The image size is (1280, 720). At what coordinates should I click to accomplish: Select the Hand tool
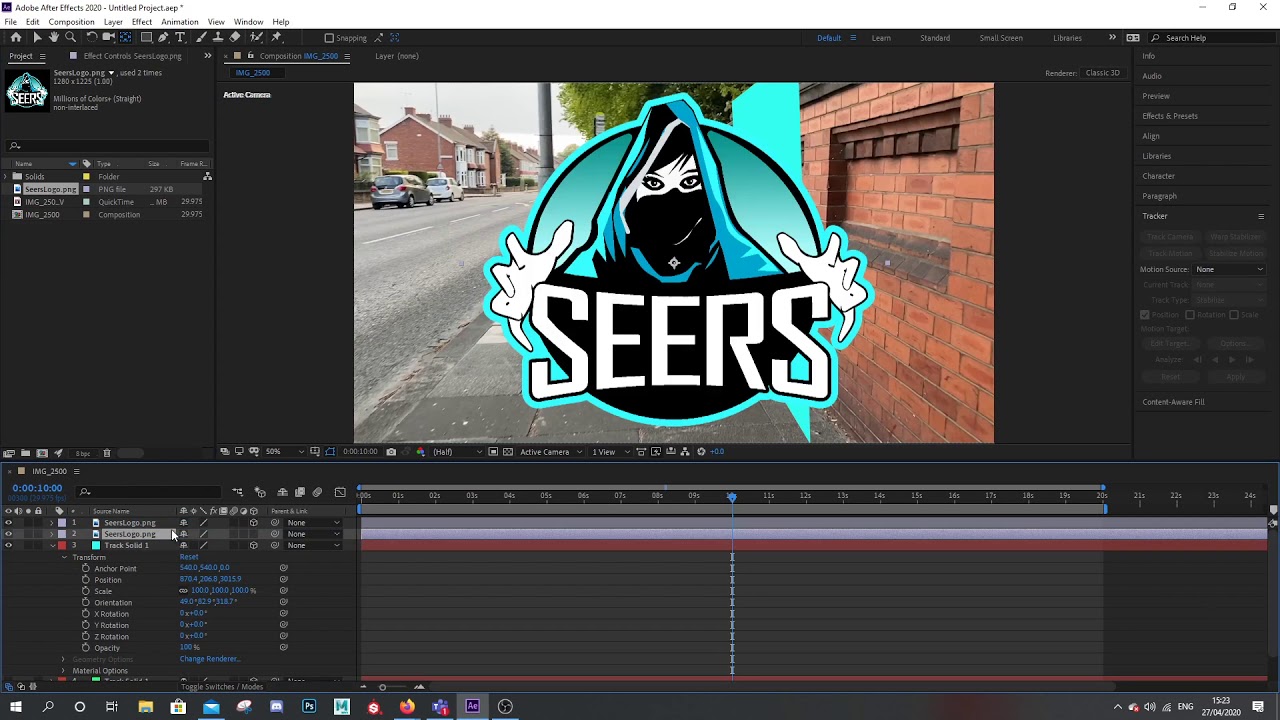(53, 37)
